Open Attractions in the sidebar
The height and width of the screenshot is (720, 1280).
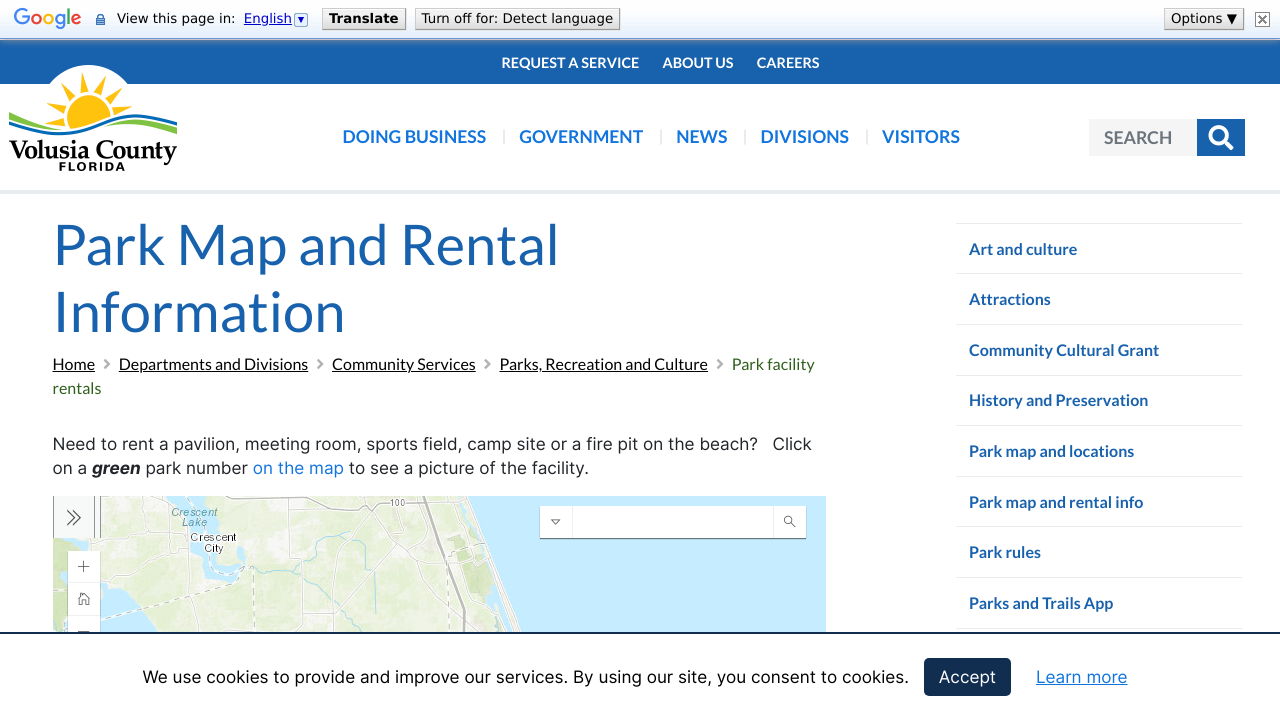tap(1010, 299)
